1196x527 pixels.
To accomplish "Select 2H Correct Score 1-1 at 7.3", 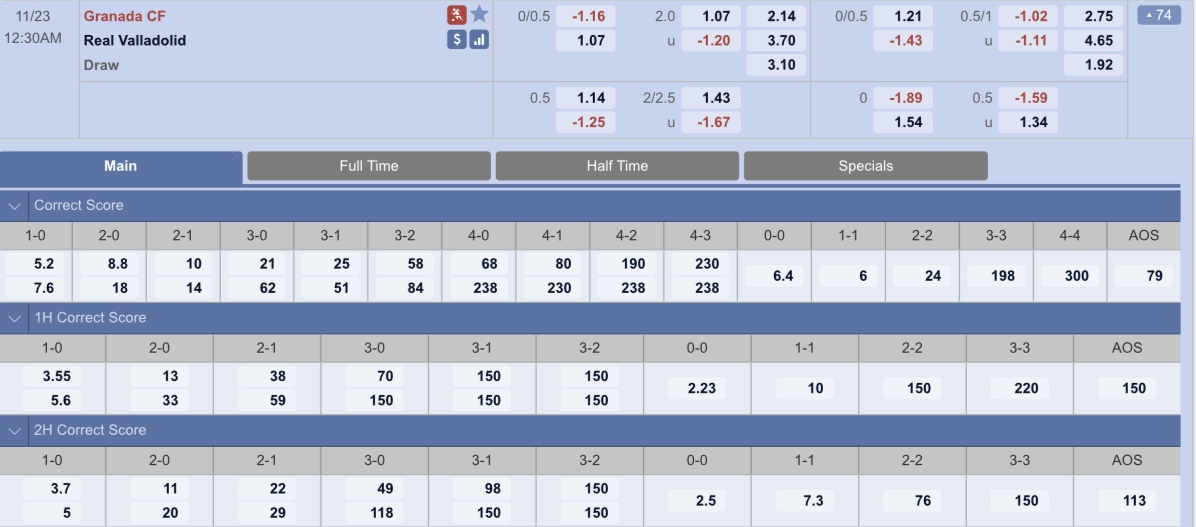I will pyautogui.click(x=805, y=500).
